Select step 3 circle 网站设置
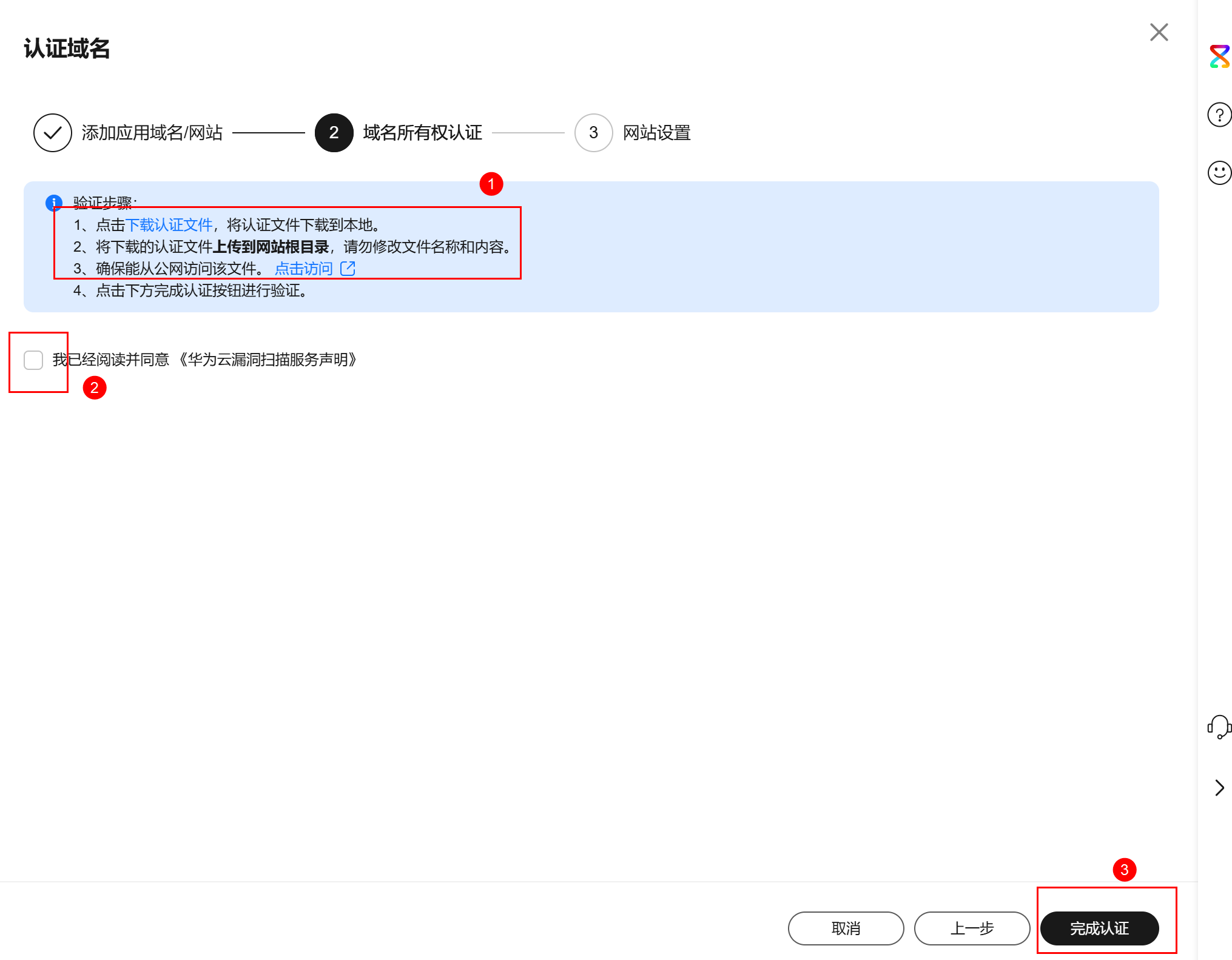This screenshot has height=960, width=1232. tap(593, 133)
